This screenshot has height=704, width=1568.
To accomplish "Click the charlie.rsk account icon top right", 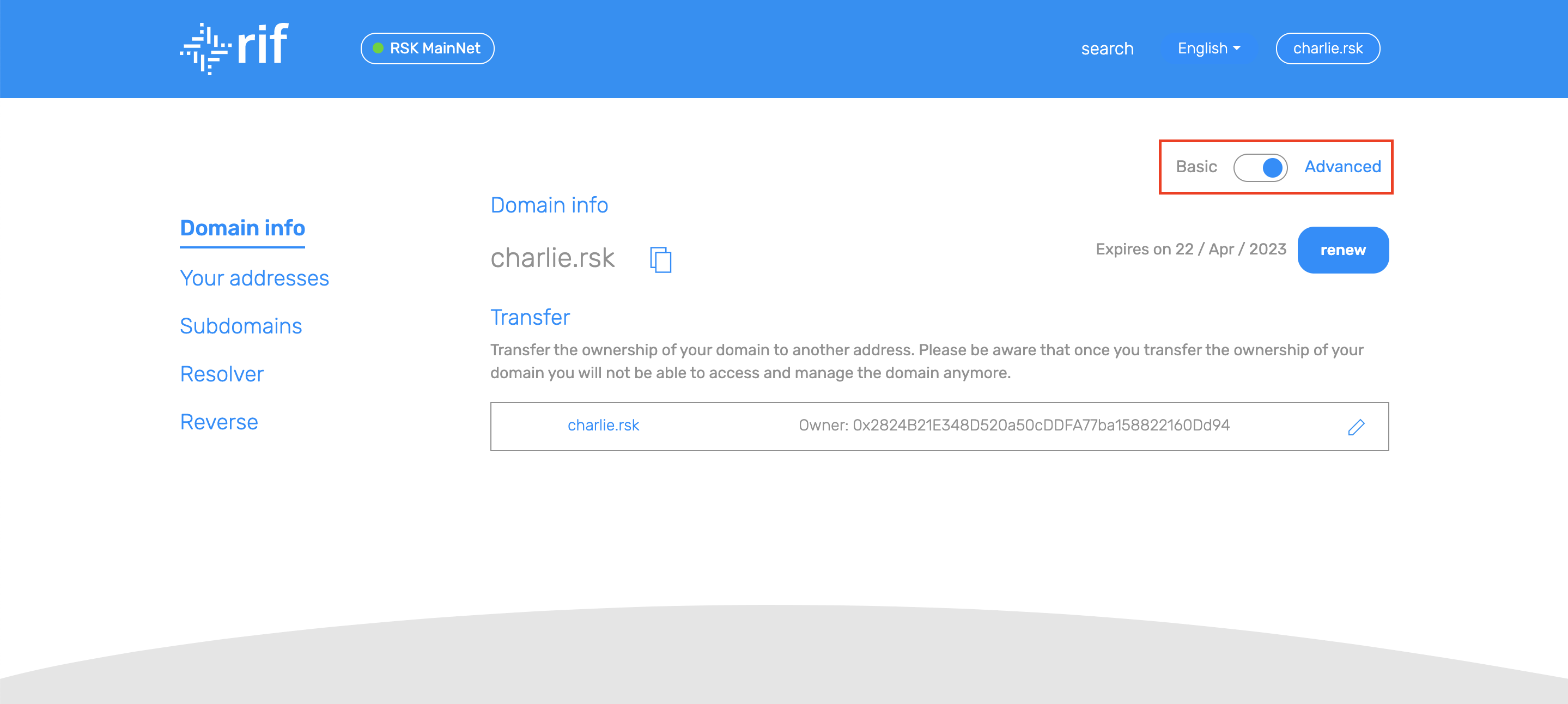I will click(1328, 48).
